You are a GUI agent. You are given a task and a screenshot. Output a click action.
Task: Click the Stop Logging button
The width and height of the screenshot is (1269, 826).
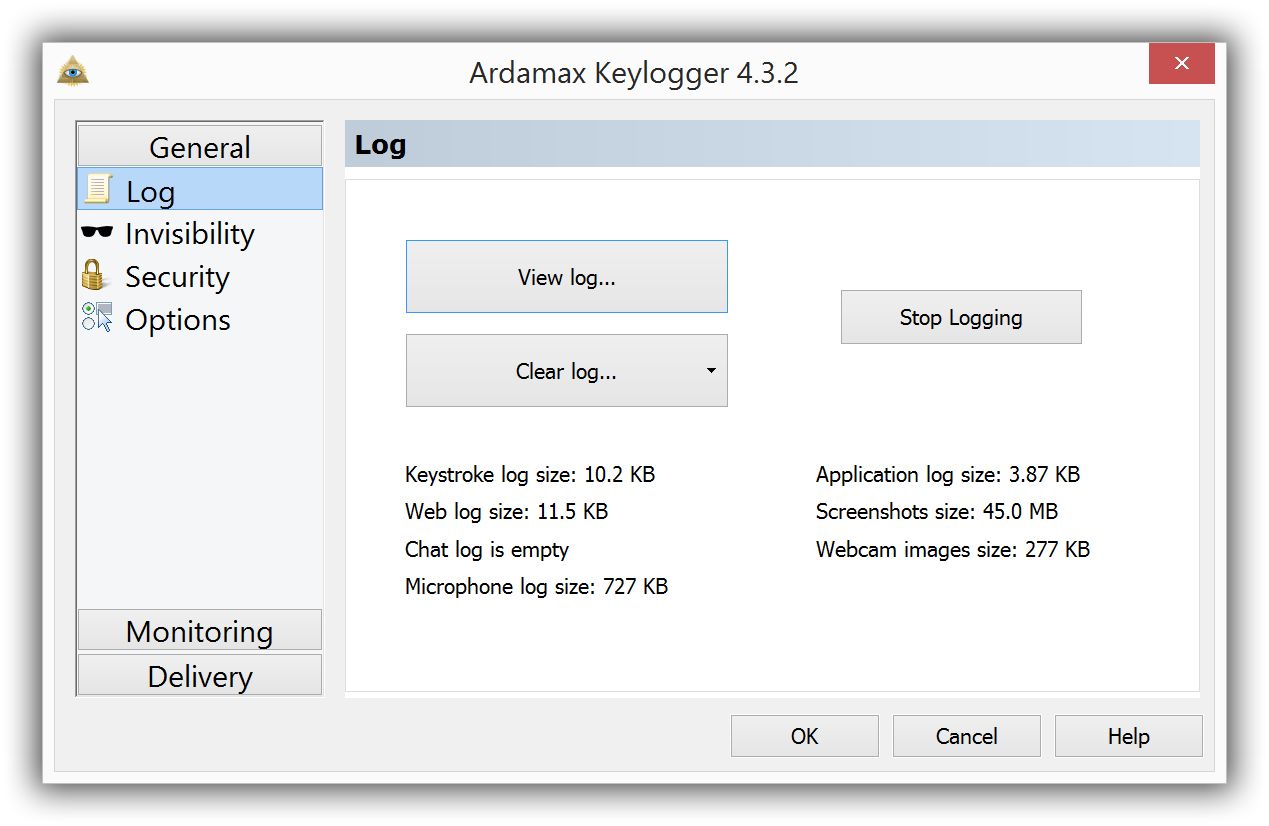pyautogui.click(x=961, y=318)
